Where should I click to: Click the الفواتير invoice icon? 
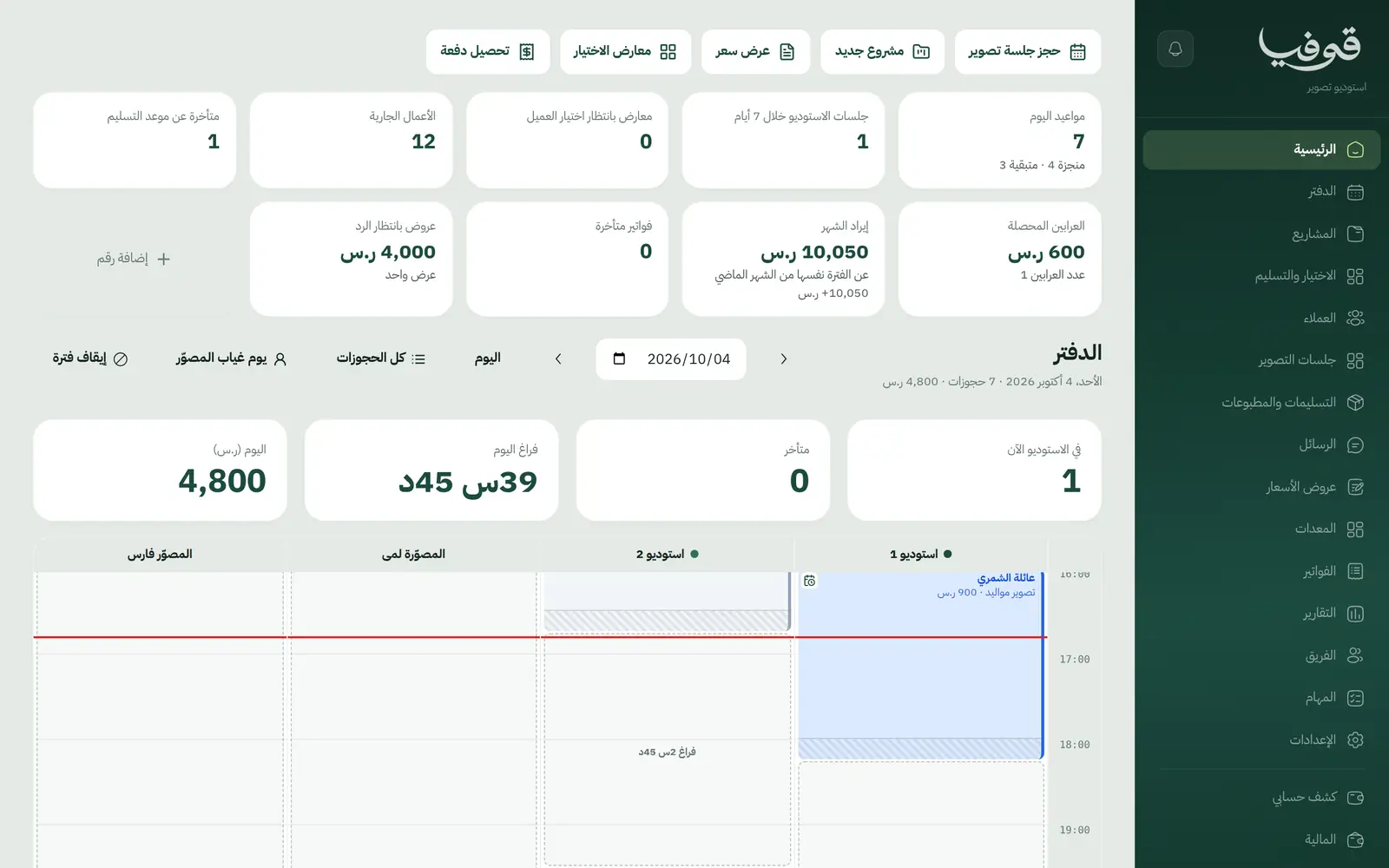point(1355,571)
